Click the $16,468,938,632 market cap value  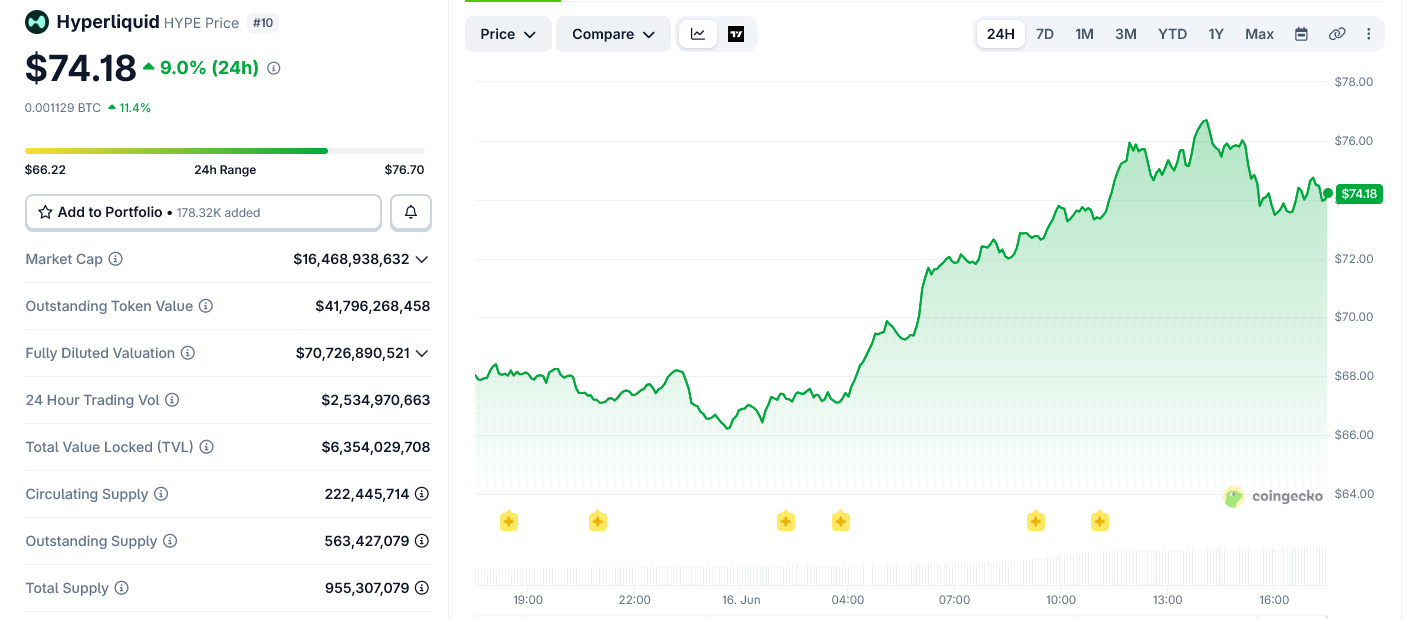coord(351,259)
